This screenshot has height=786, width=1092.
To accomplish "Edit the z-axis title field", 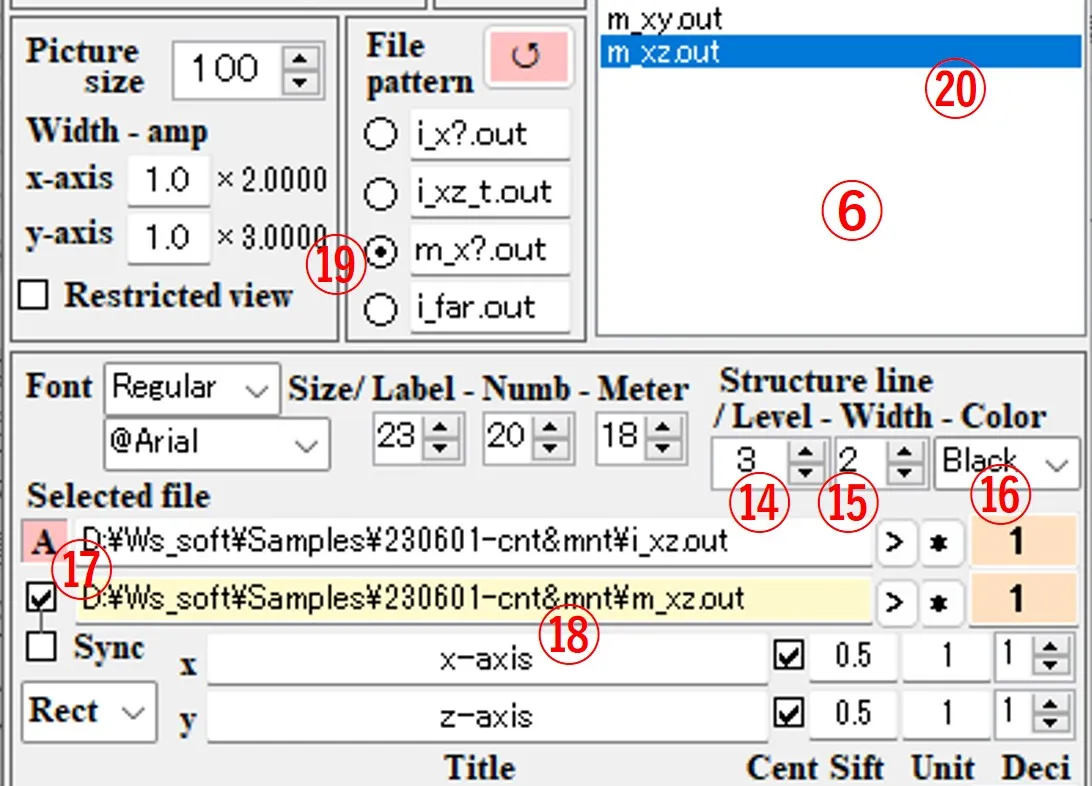I will pos(487,716).
